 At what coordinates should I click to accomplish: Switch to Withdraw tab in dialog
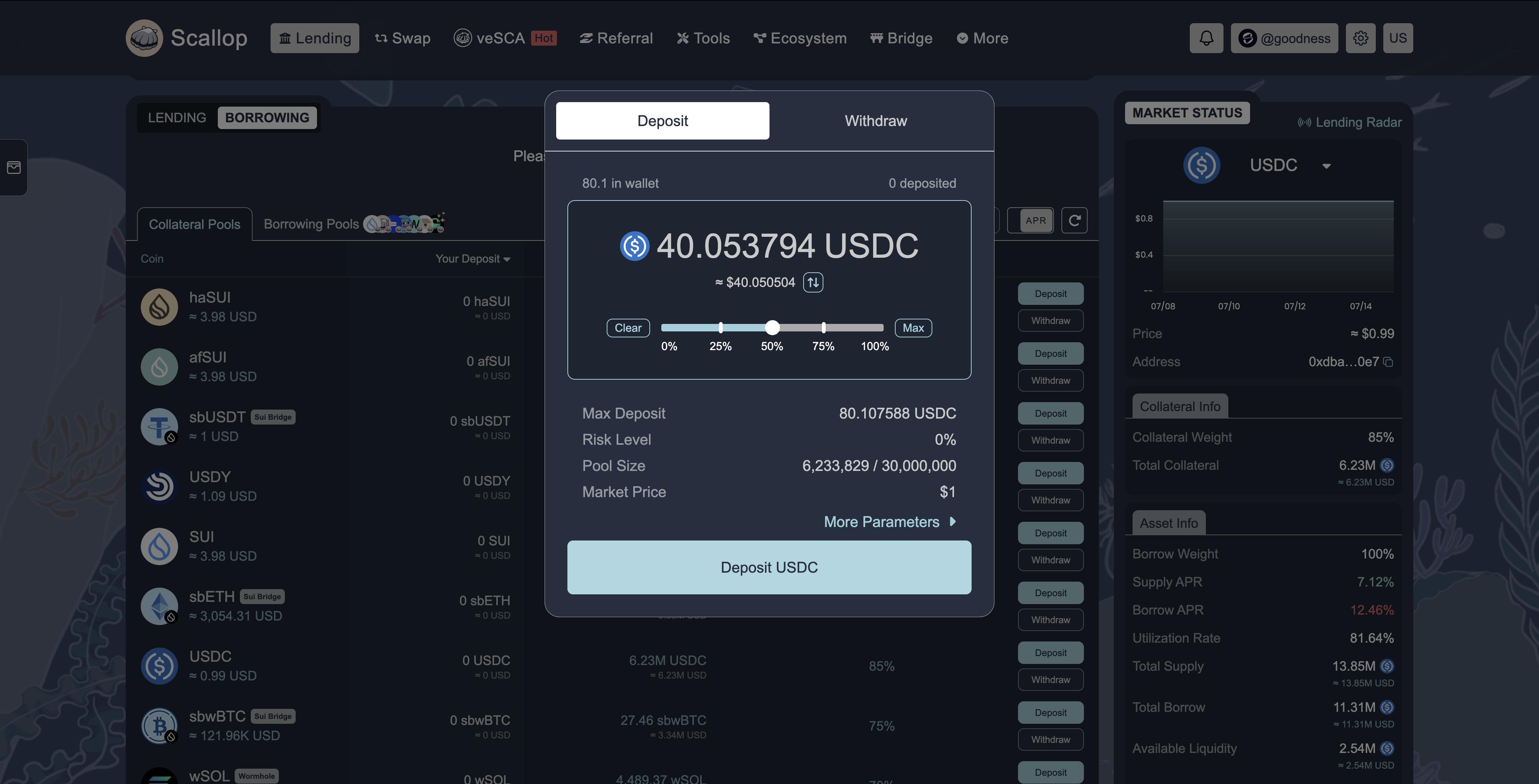[x=876, y=120]
